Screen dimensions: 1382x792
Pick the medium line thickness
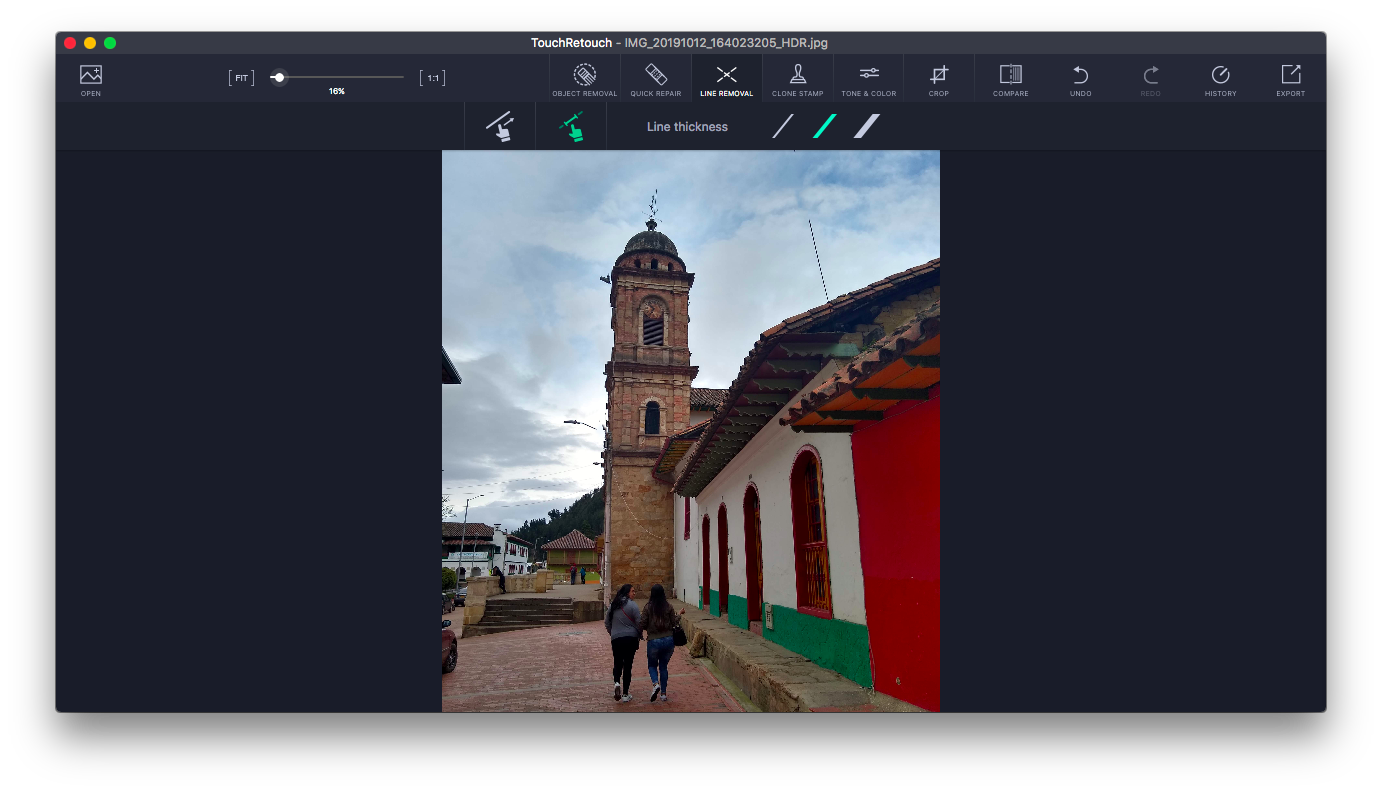coord(824,126)
